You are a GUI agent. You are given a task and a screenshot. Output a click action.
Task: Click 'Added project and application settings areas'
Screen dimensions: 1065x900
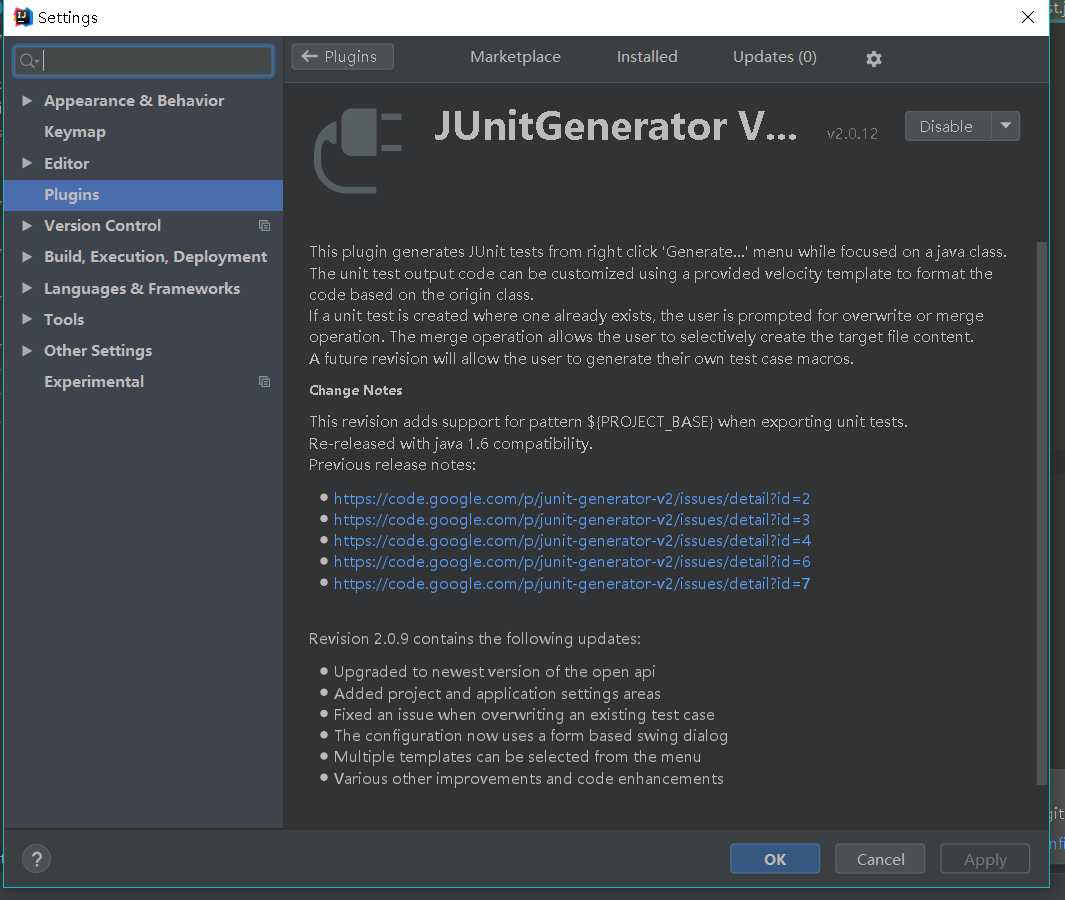tap(497, 694)
